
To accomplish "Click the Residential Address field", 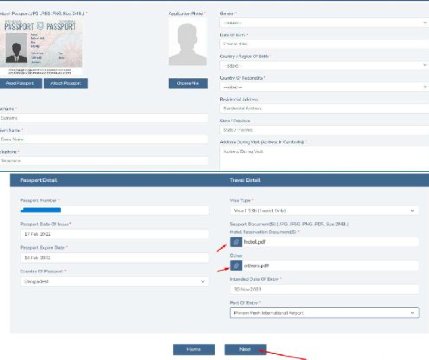I will coord(324,108).
